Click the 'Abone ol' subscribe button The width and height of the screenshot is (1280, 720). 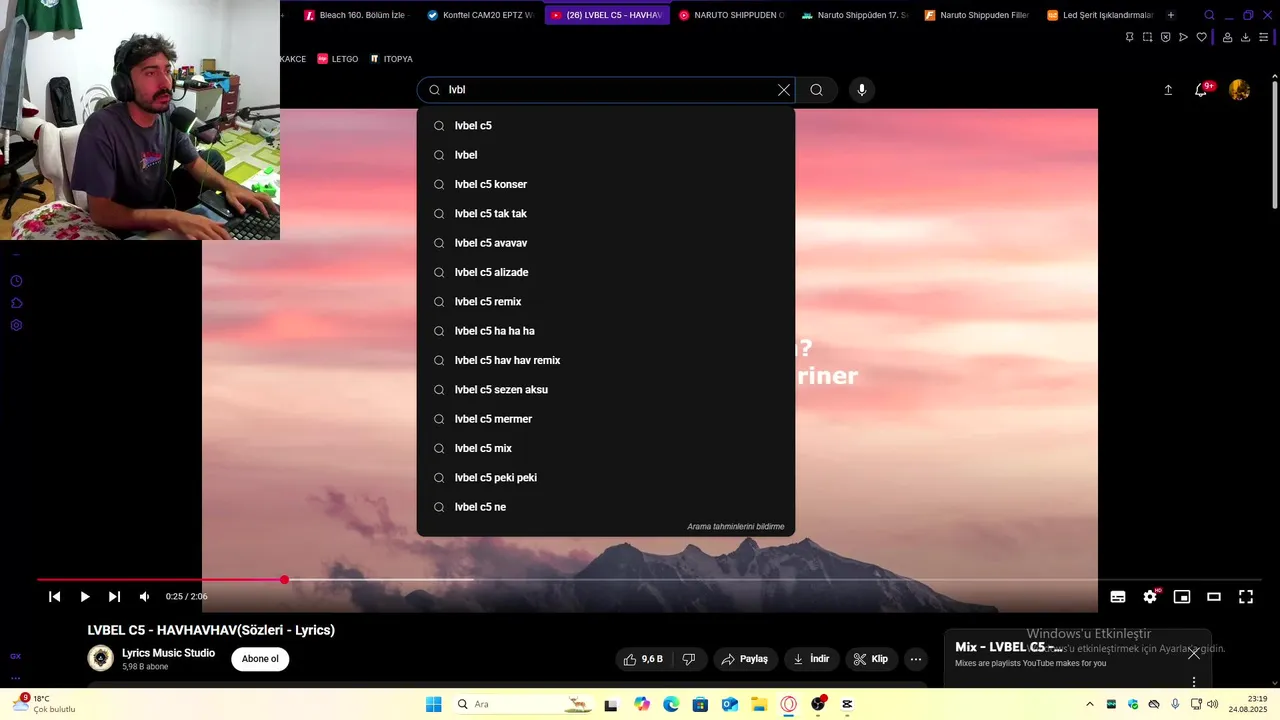click(260, 659)
